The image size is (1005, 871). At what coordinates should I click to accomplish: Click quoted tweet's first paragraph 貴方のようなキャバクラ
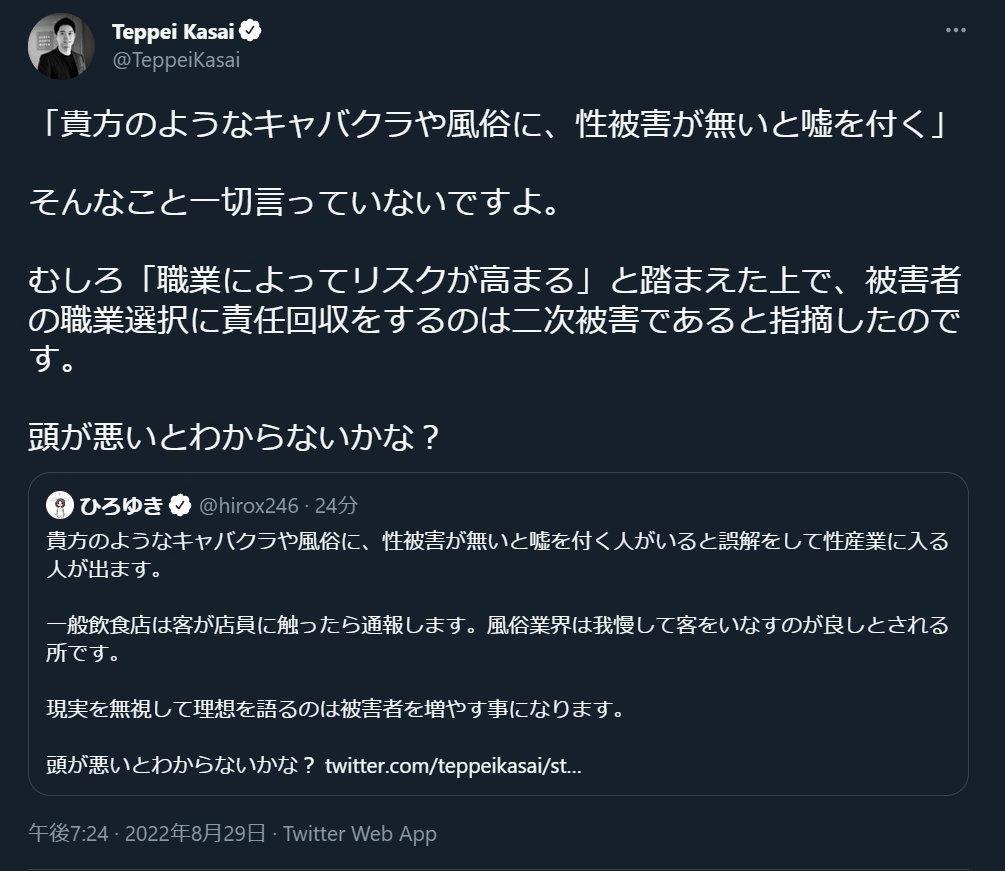click(x=497, y=555)
